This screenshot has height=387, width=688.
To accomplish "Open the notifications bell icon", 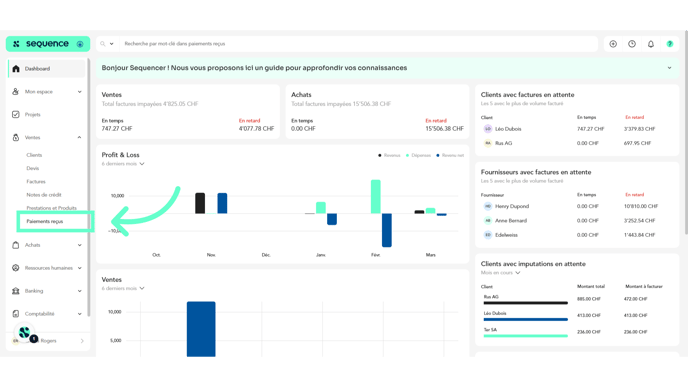I will tap(651, 44).
